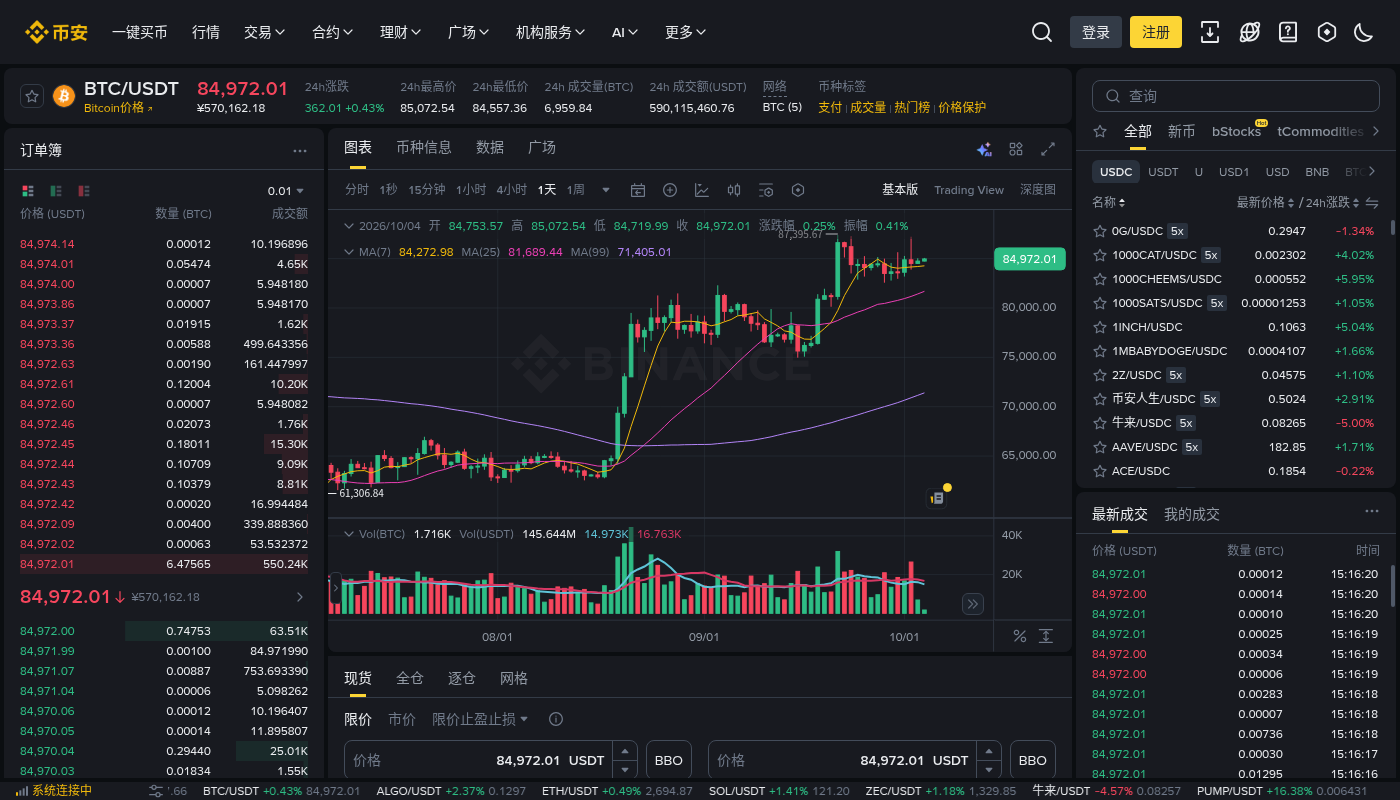Screen dimensions: 1400x800
Task: Show asks-only order book view
Action: click(x=84, y=190)
